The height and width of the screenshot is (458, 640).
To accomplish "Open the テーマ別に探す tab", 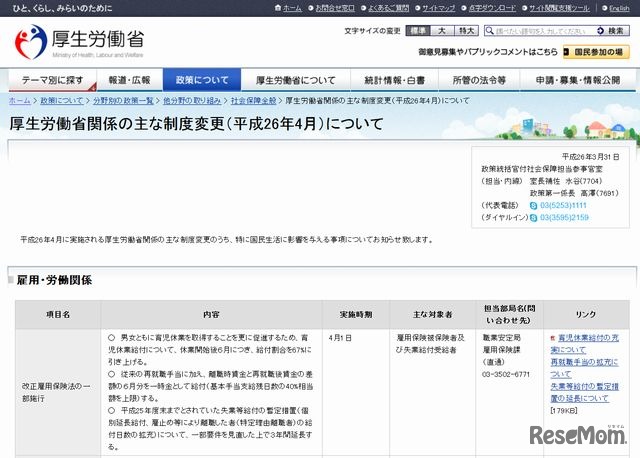I will click(53, 80).
